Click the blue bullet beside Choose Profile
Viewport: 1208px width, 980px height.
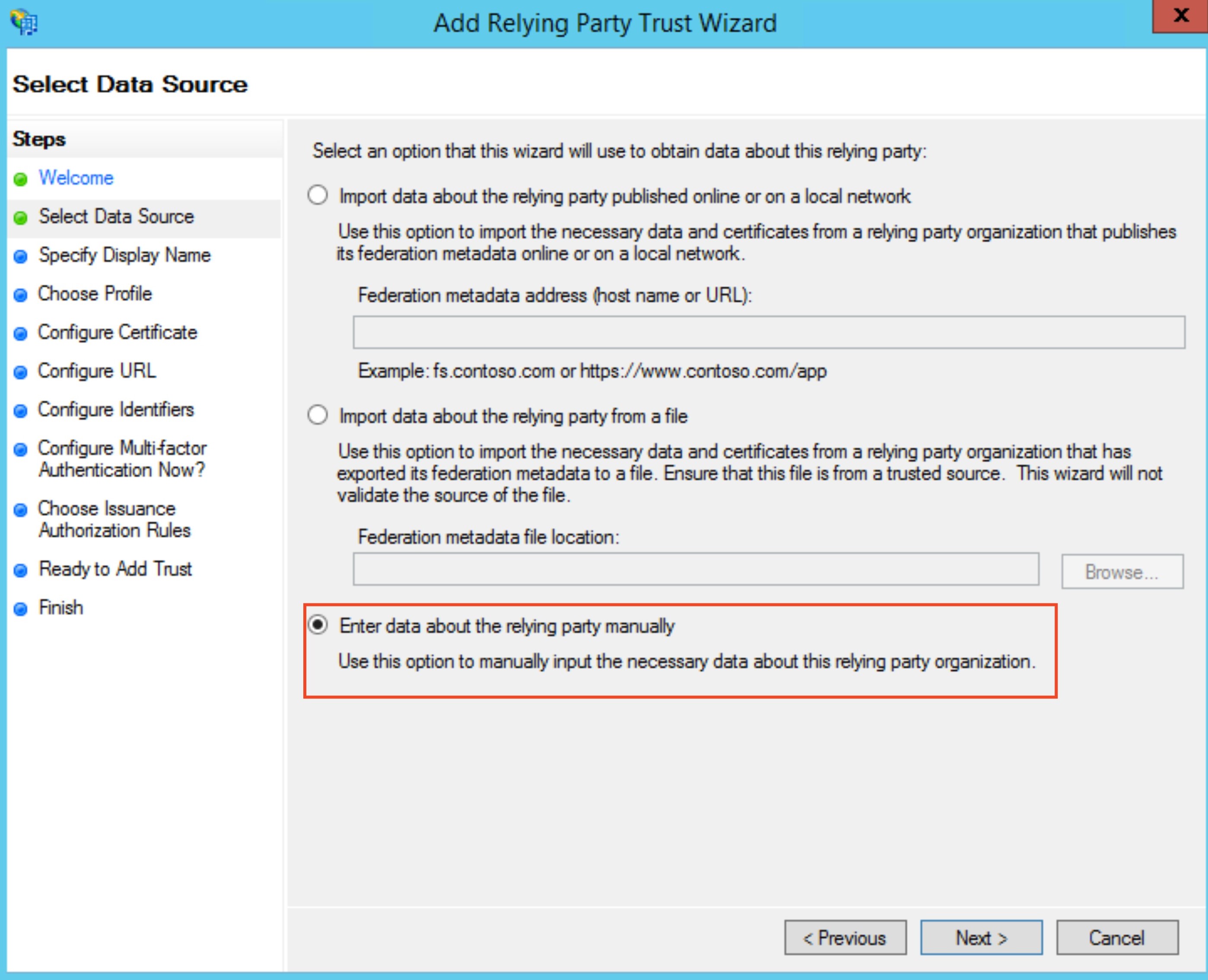(x=20, y=295)
